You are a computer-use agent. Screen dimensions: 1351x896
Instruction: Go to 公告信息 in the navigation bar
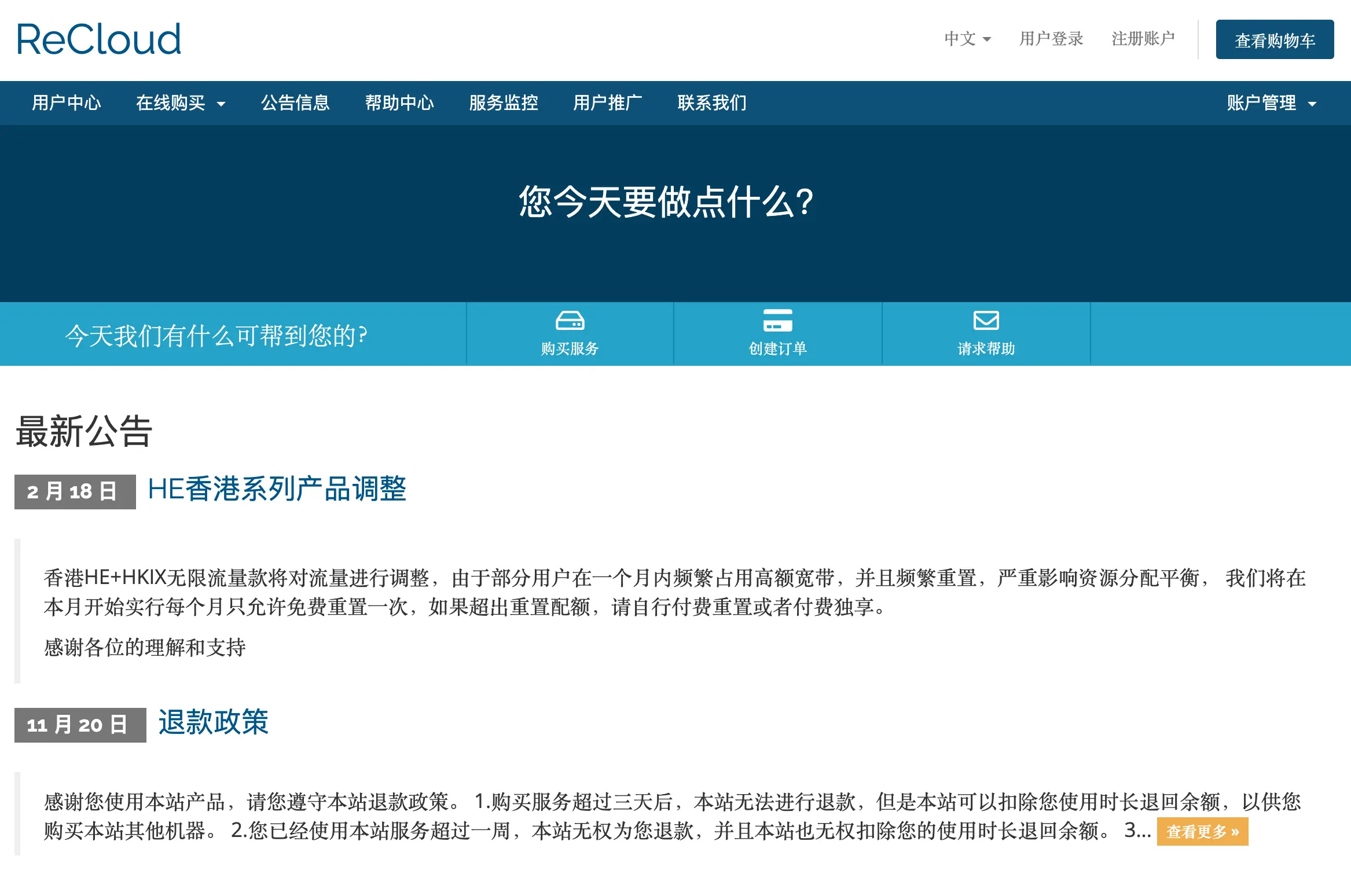click(x=295, y=103)
